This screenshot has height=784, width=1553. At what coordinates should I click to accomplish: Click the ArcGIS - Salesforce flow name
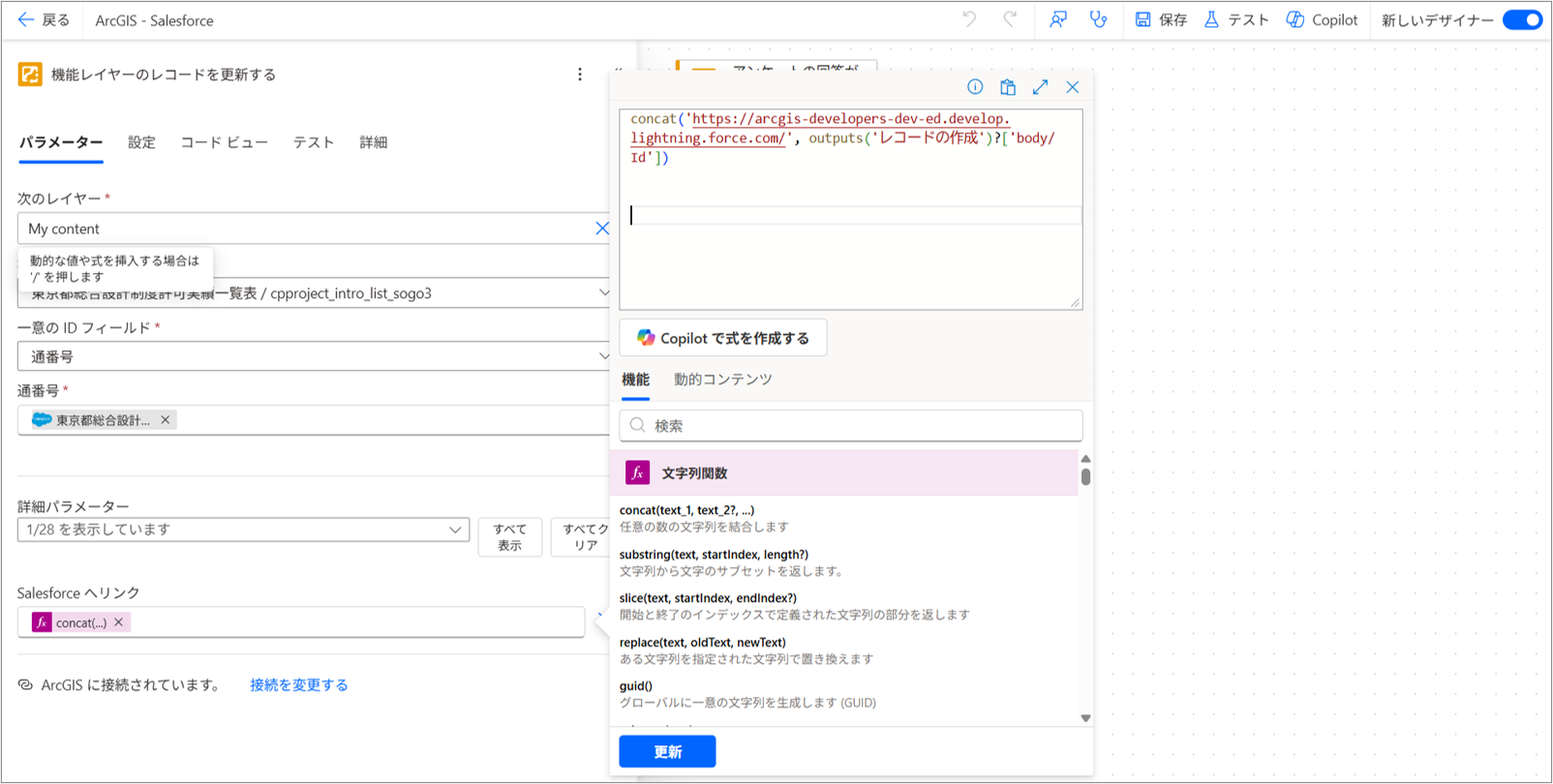pyautogui.click(x=155, y=20)
